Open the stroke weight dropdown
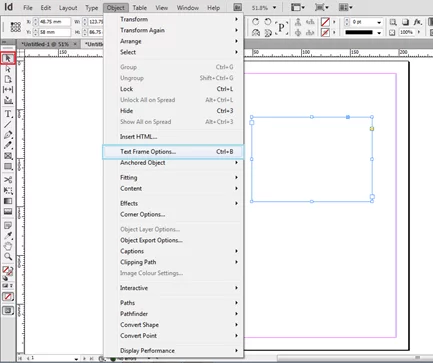This screenshot has width=433, height=363. point(379,22)
